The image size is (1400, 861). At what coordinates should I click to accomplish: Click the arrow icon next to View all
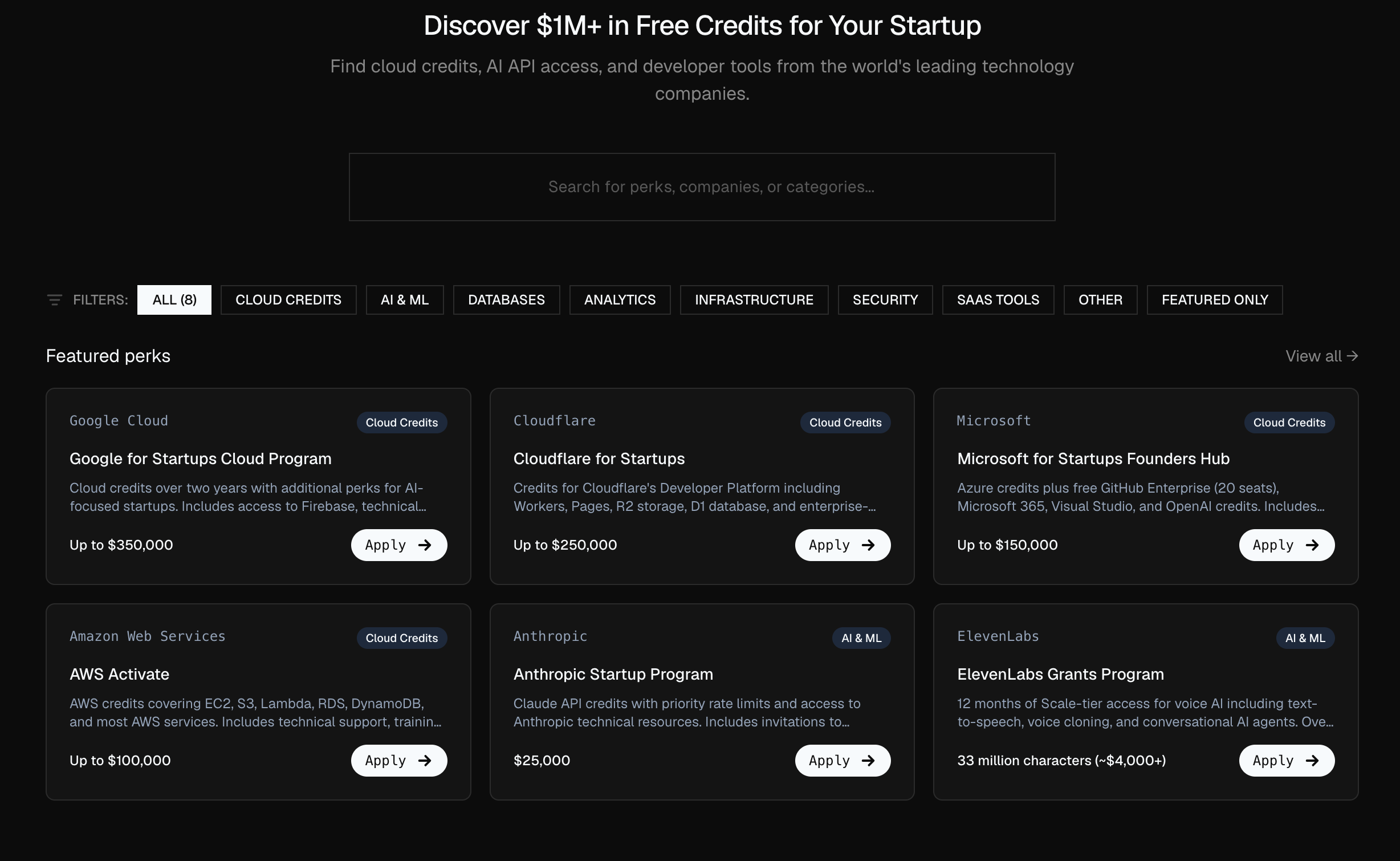(x=1353, y=356)
